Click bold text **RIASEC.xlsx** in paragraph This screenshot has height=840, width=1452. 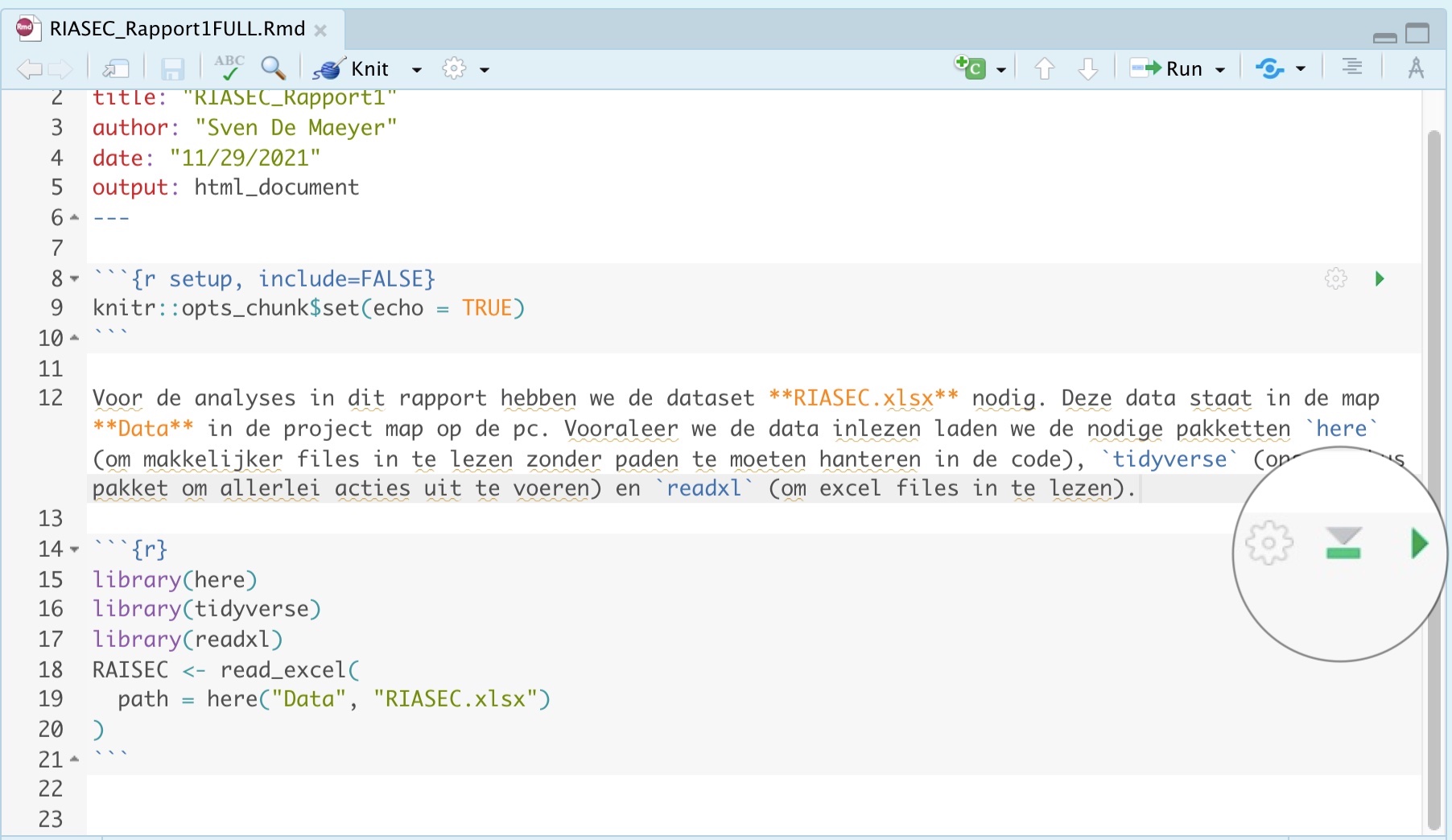pyautogui.click(x=864, y=398)
